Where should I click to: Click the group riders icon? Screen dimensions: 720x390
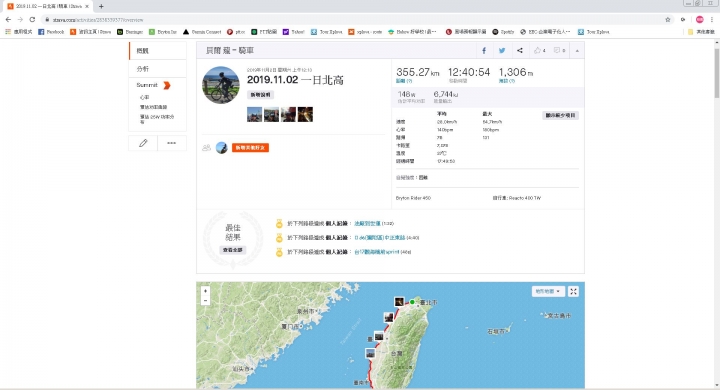coord(206,147)
